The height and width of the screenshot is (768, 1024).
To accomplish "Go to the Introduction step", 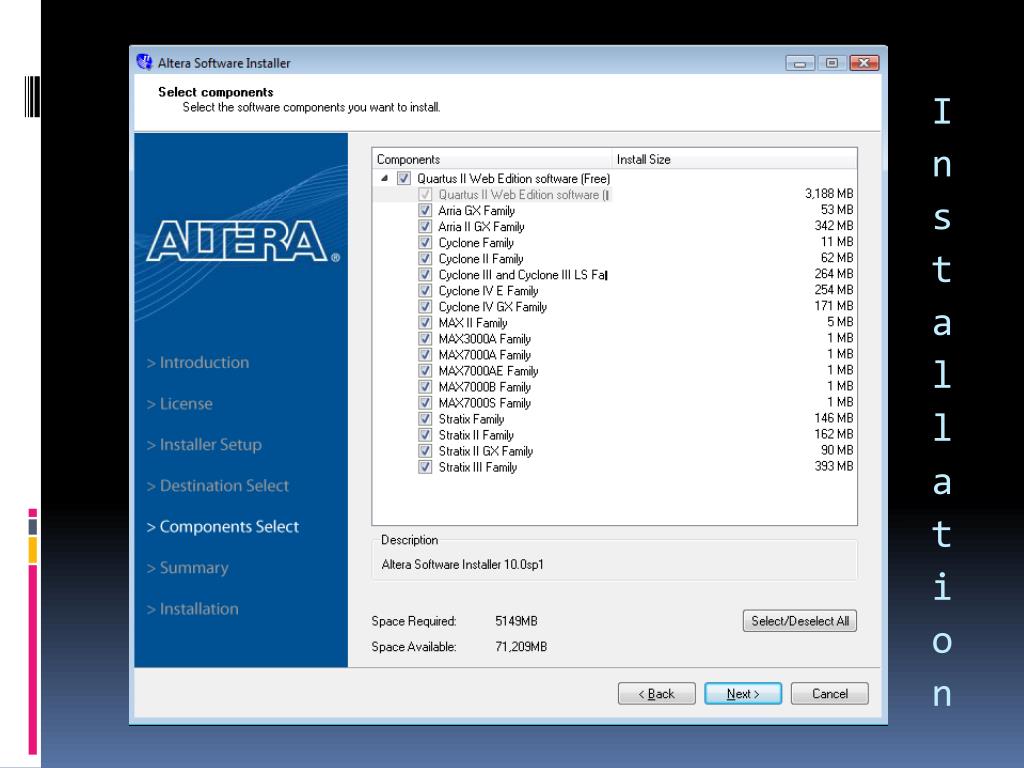I will [x=198, y=362].
